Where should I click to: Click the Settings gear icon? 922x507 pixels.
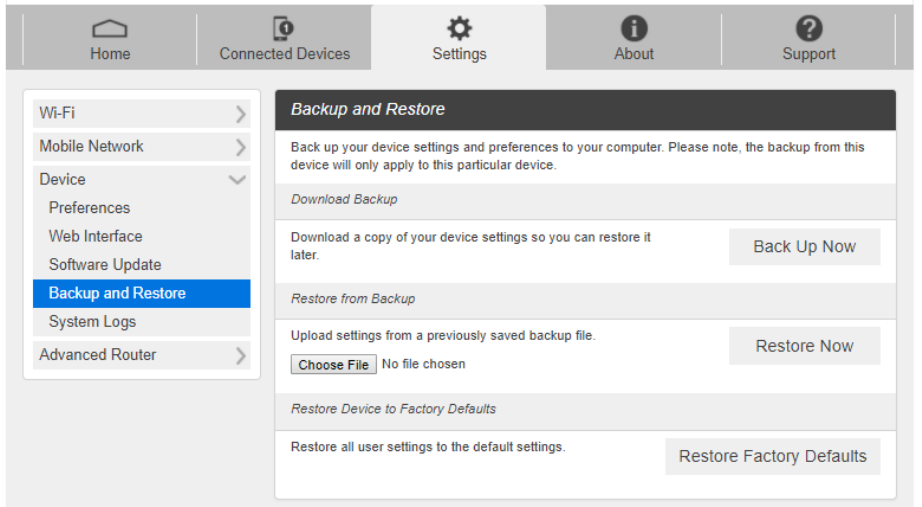pos(459,29)
